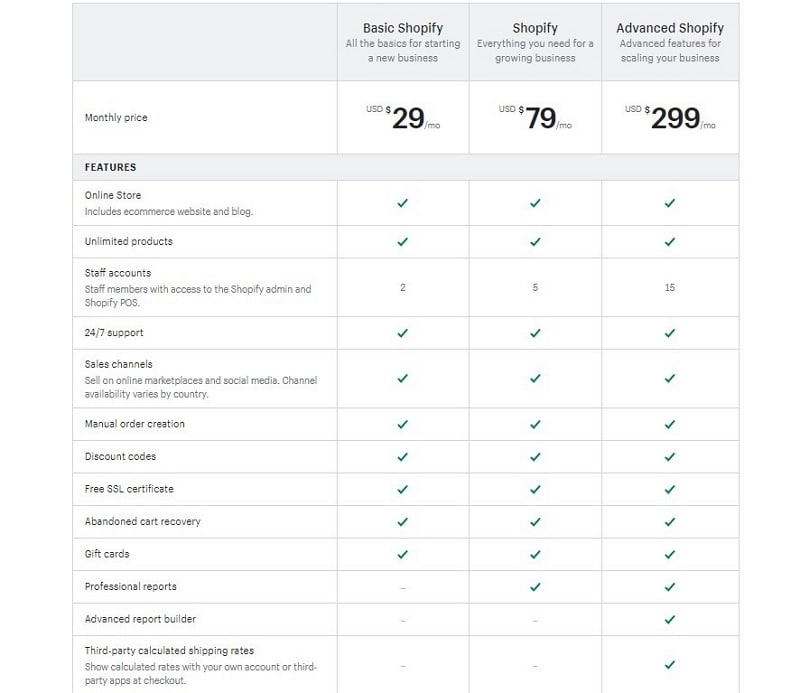Click Discount codes checkmark under Advanced Shopify
Image resolution: width=800 pixels, height=693 pixels.
click(x=670, y=457)
